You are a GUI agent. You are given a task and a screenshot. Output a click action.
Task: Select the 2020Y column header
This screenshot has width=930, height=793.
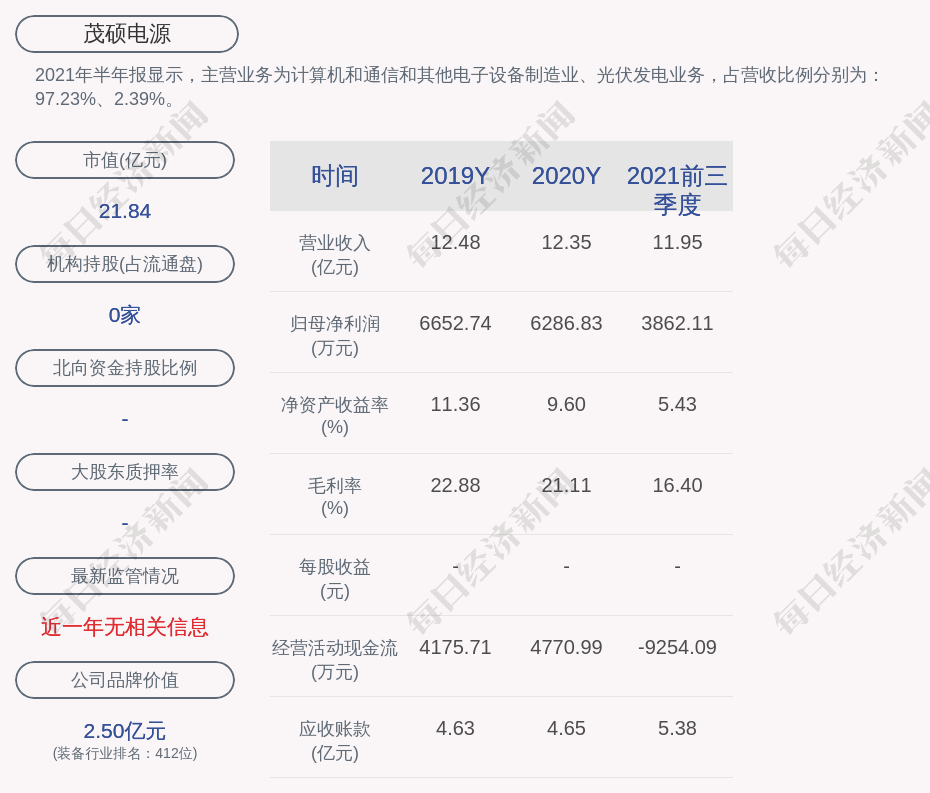tap(566, 176)
